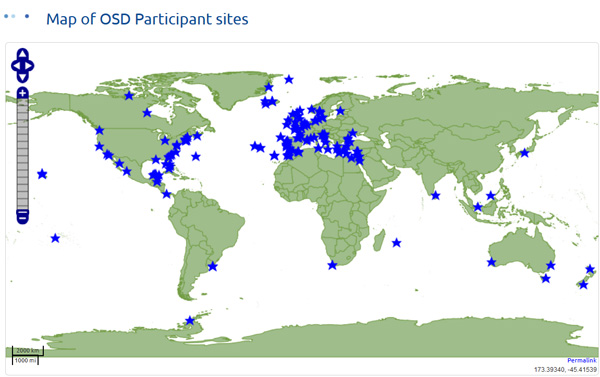Screen dimensions: 600x377
Task: Pan the map right with east arrow
Action: tap(28, 66)
